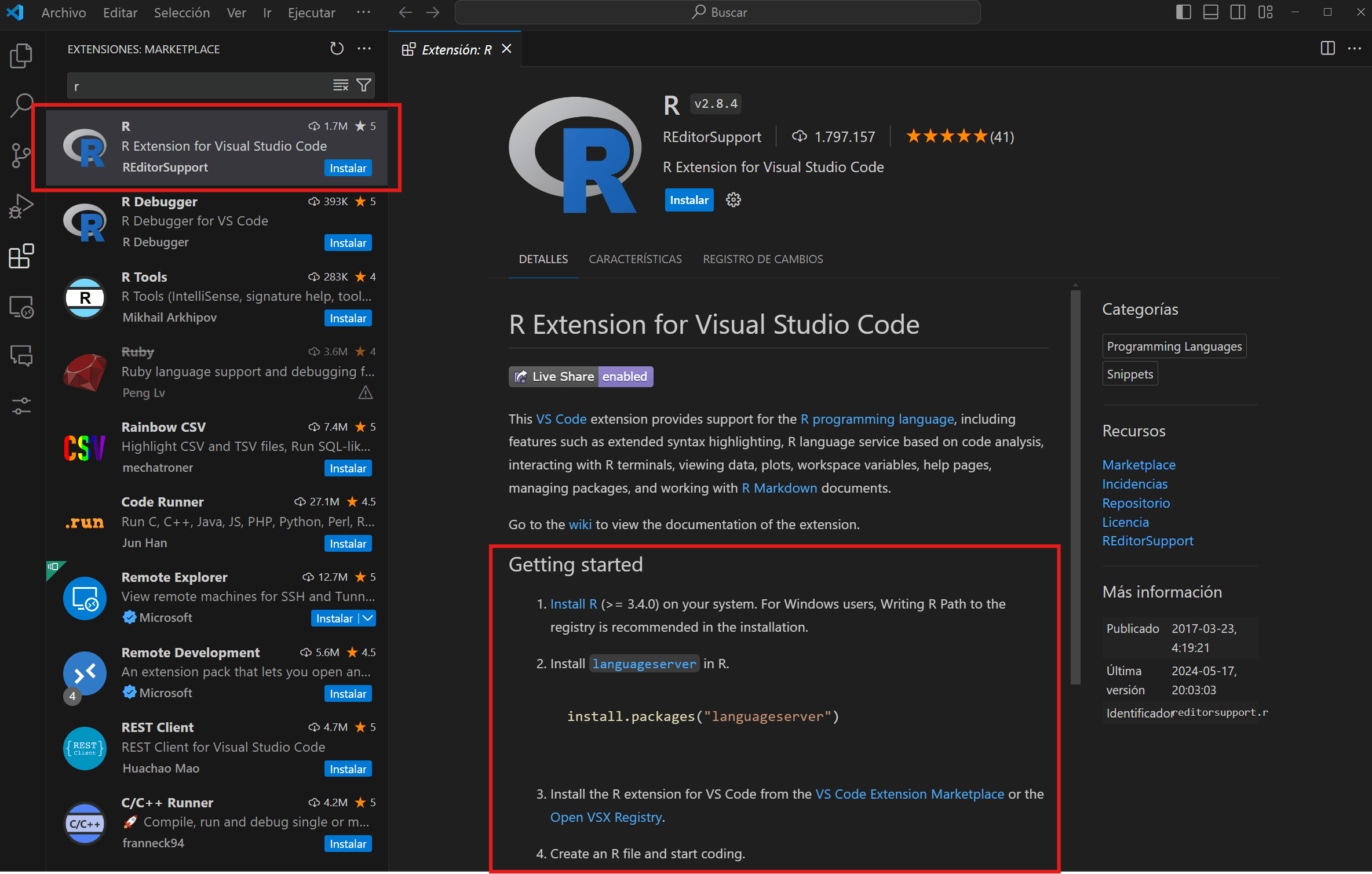Open the R Markdown link
The image size is (1372, 874).
(779, 488)
